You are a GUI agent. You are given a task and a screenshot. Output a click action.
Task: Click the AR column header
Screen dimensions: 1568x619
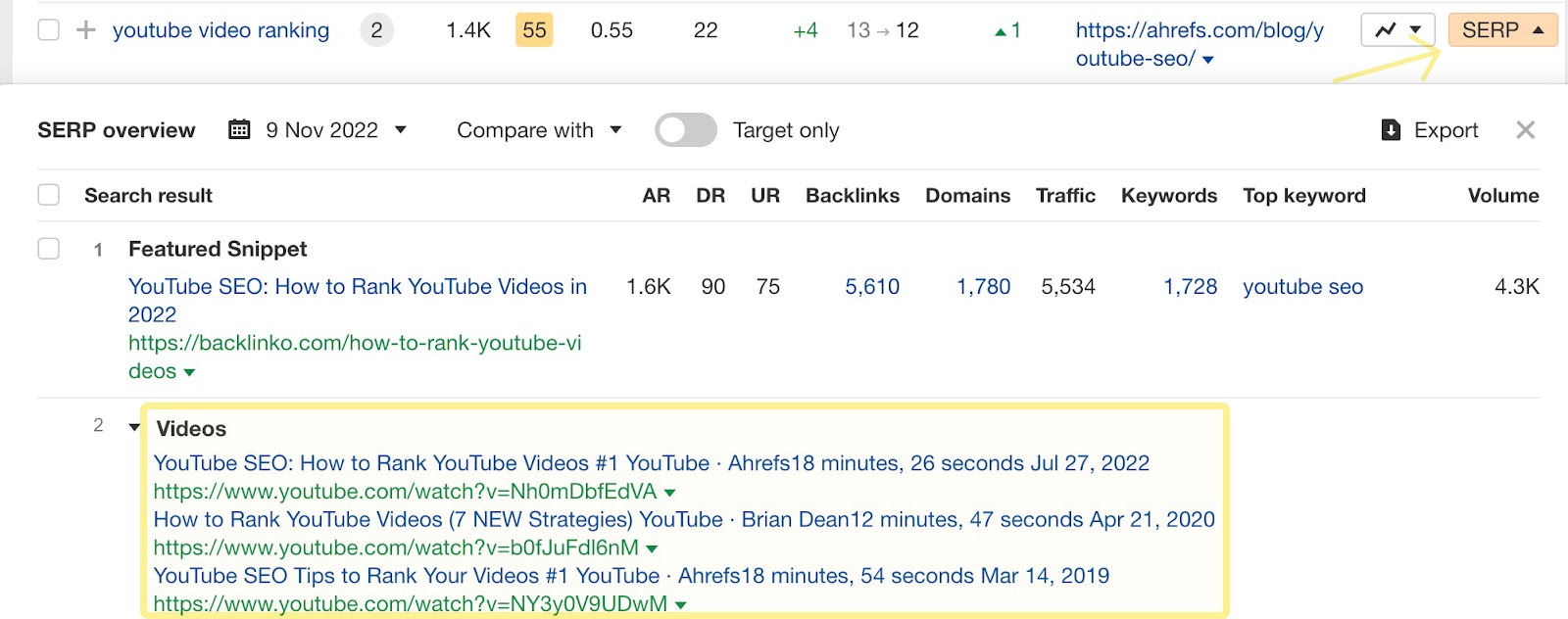[657, 196]
